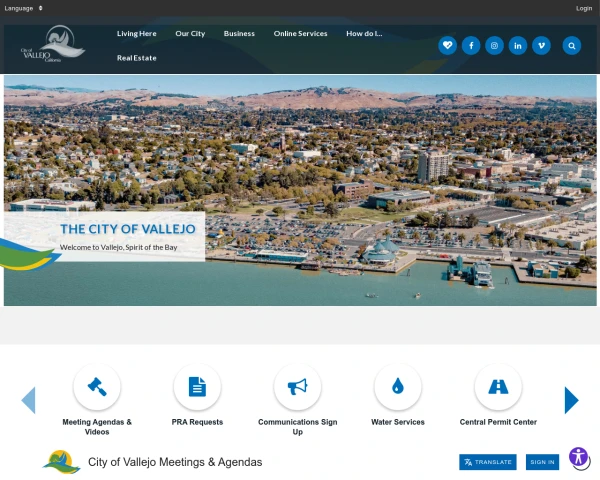
Task: Click 'Welcome to Vallejo, Spirit of the Bay' text
Action: tap(119, 247)
